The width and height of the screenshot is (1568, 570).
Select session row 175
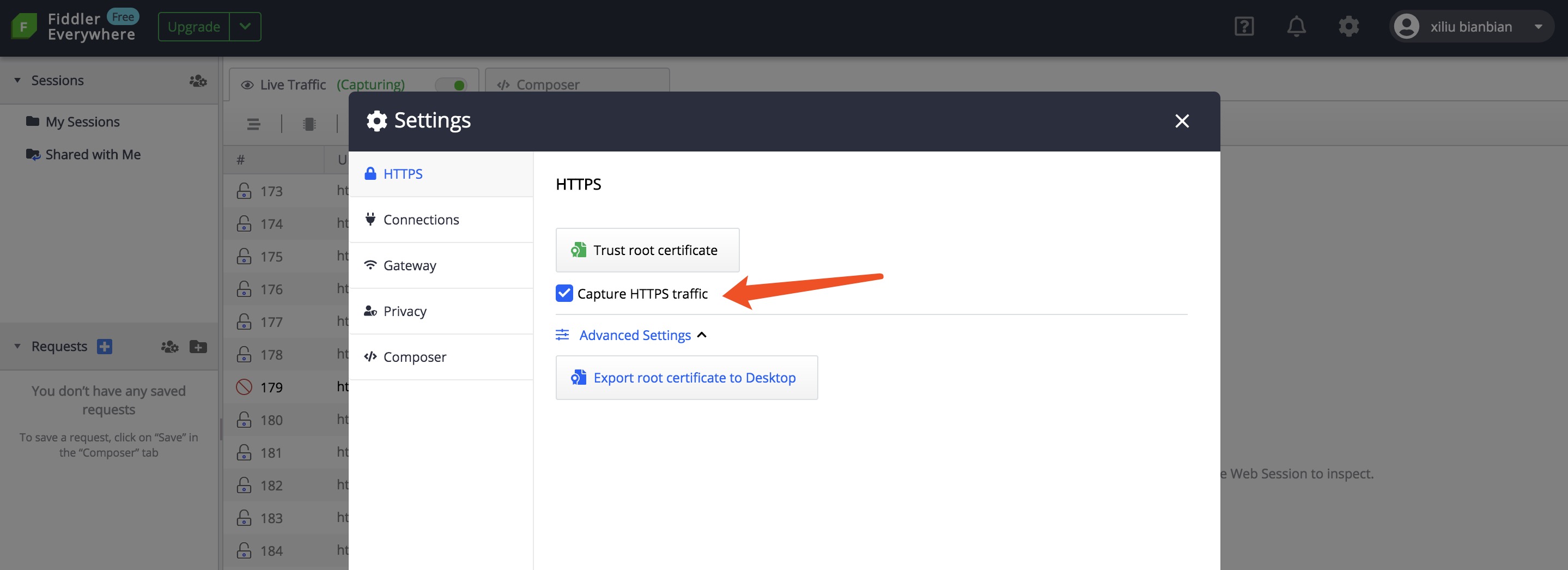[x=286, y=256]
